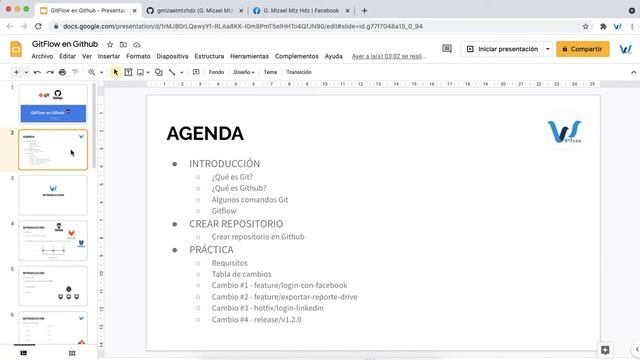Click the explore button at bottom right

605,350
